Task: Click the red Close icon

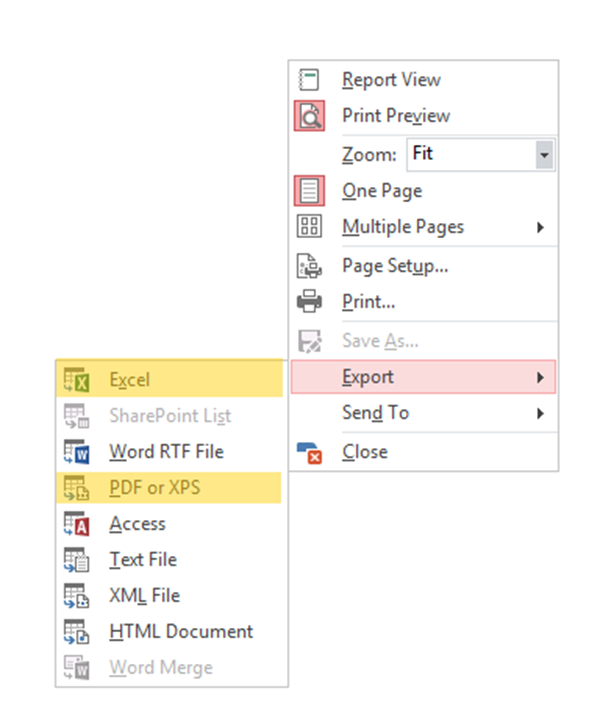Action: (310, 452)
